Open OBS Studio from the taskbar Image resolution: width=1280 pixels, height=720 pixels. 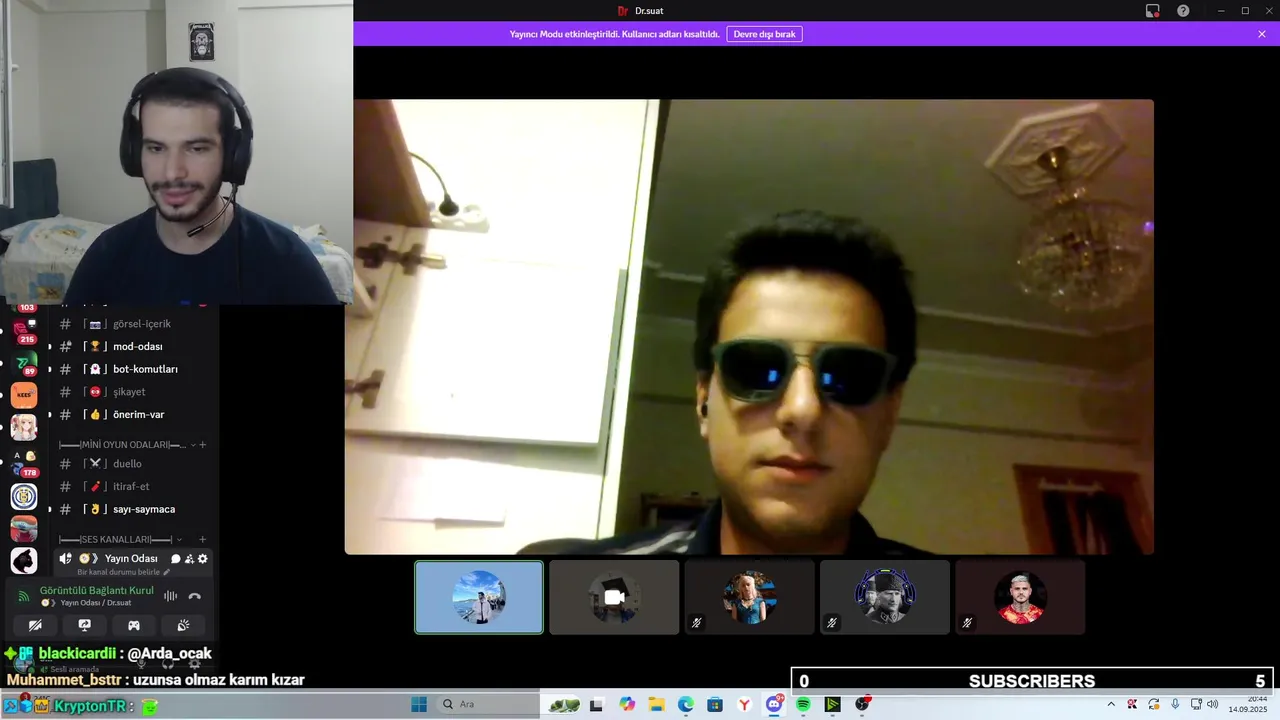click(862, 704)
